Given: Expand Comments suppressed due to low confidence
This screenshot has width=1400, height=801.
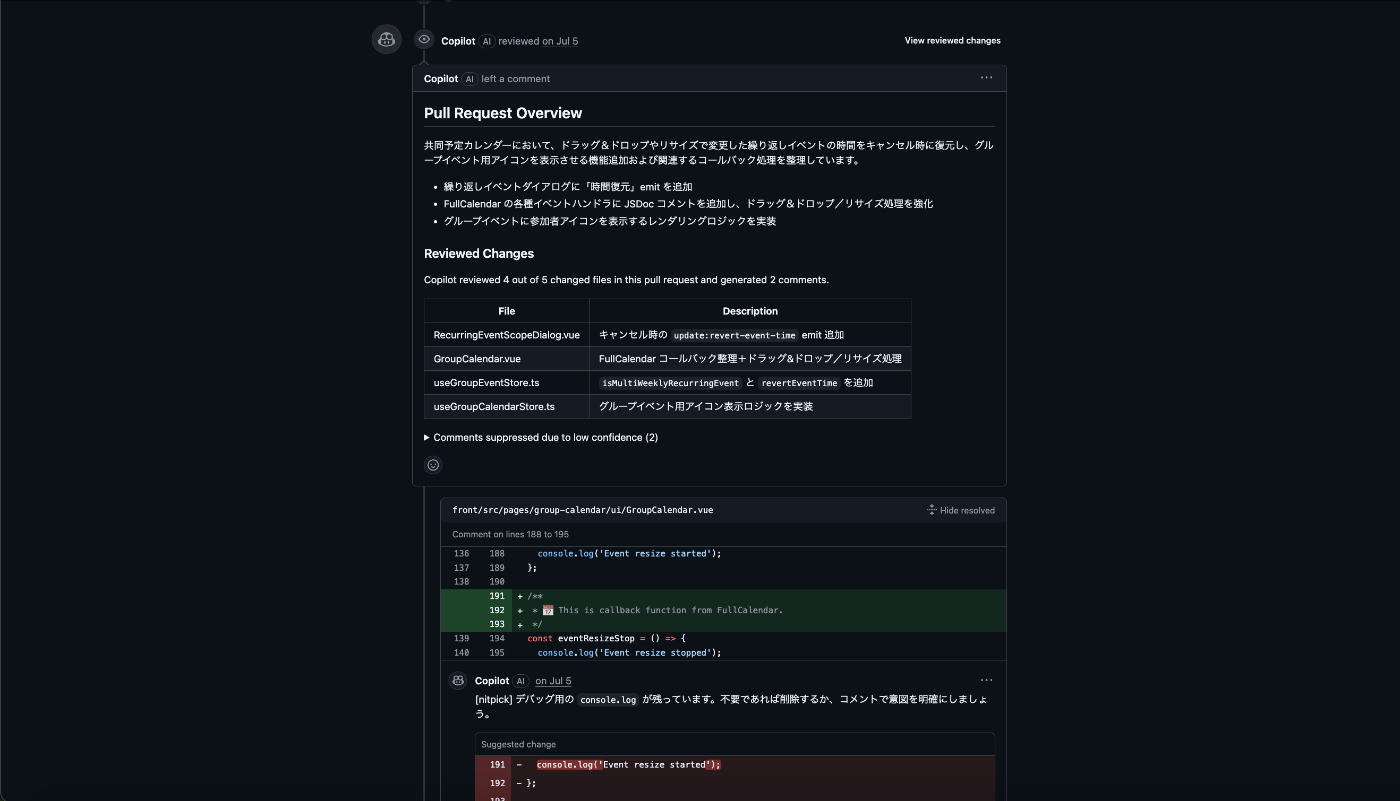Looking at the screenshot, I should pyautogui.click(x=541, y=438).
